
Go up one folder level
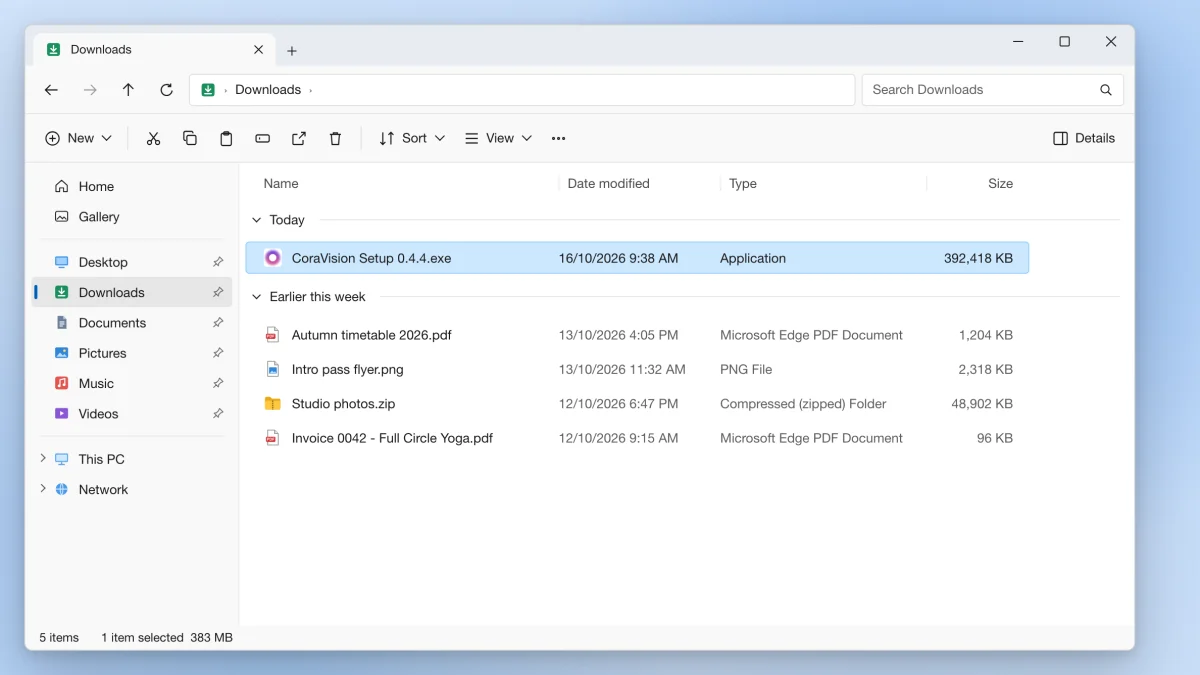[128, 90]
